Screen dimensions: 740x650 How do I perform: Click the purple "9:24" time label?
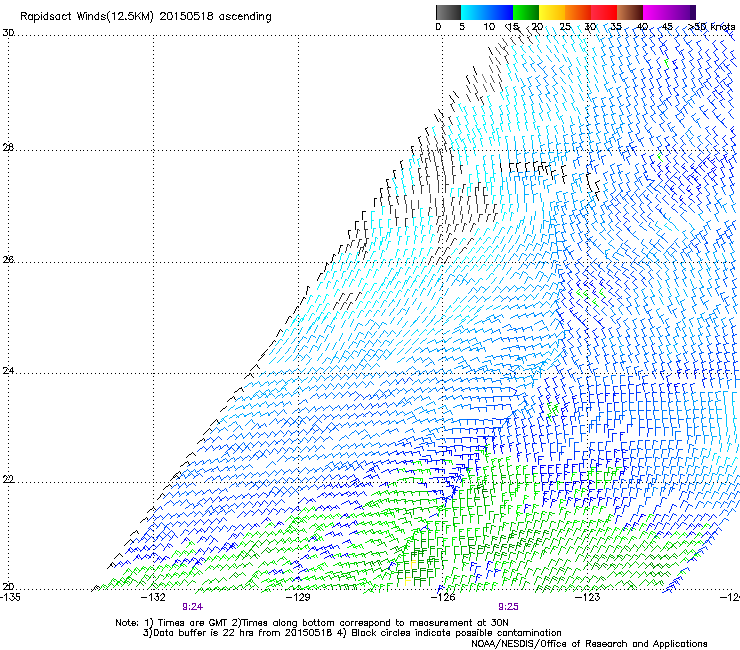pyautogui.click(x=193, y=607)
